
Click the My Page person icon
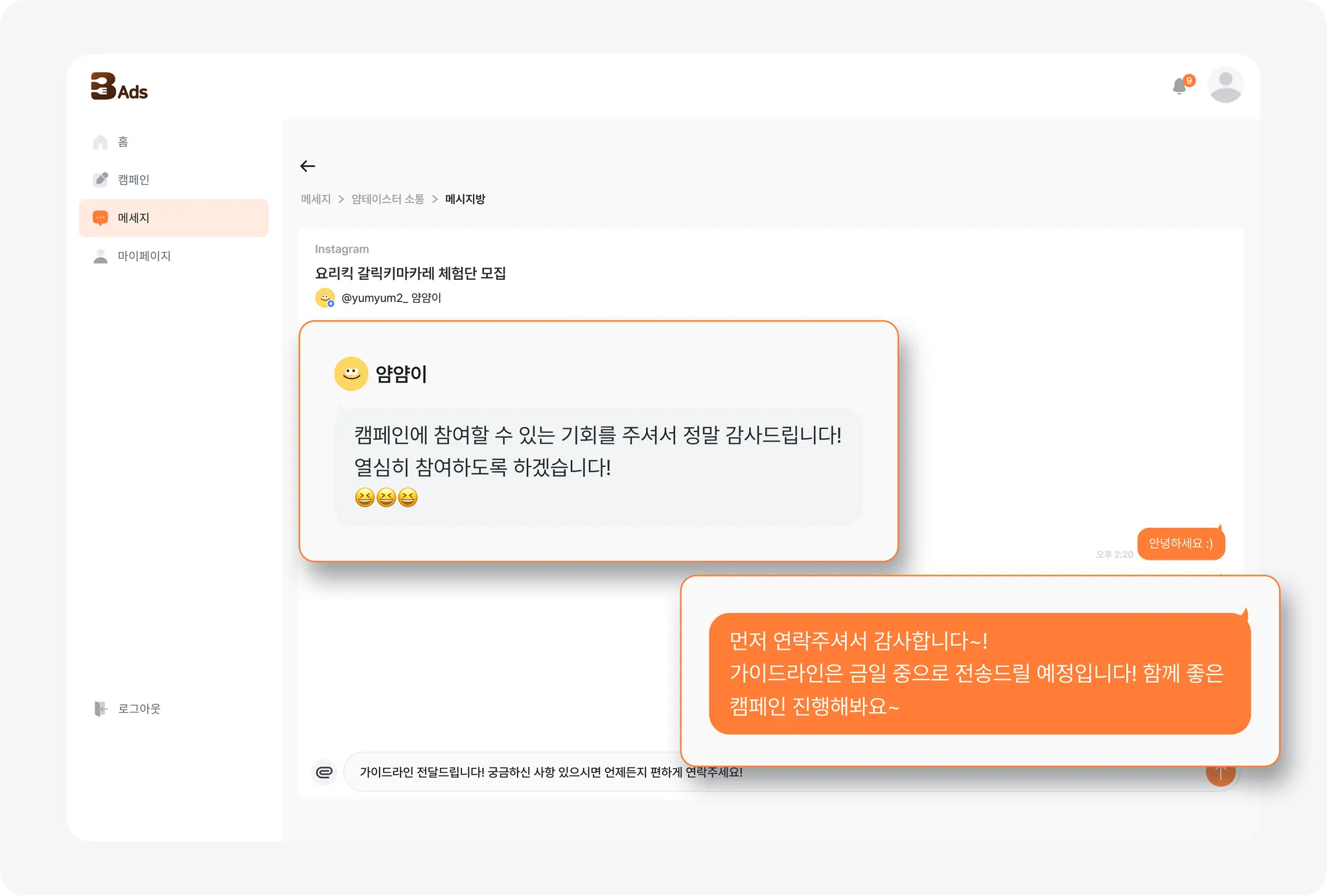coord(100,256)
